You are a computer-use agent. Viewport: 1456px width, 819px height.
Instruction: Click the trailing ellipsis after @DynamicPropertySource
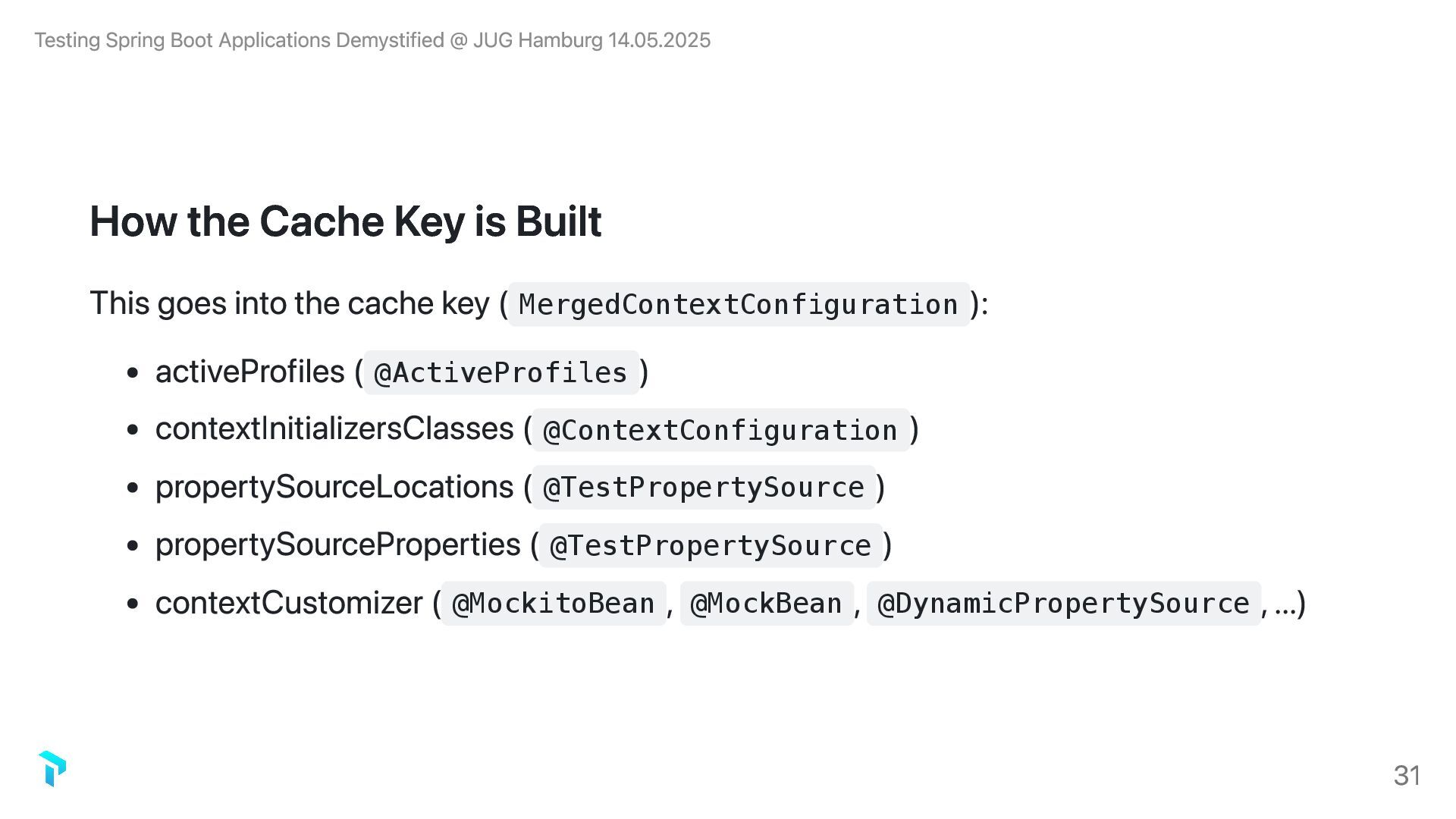tap(1285, 605)
